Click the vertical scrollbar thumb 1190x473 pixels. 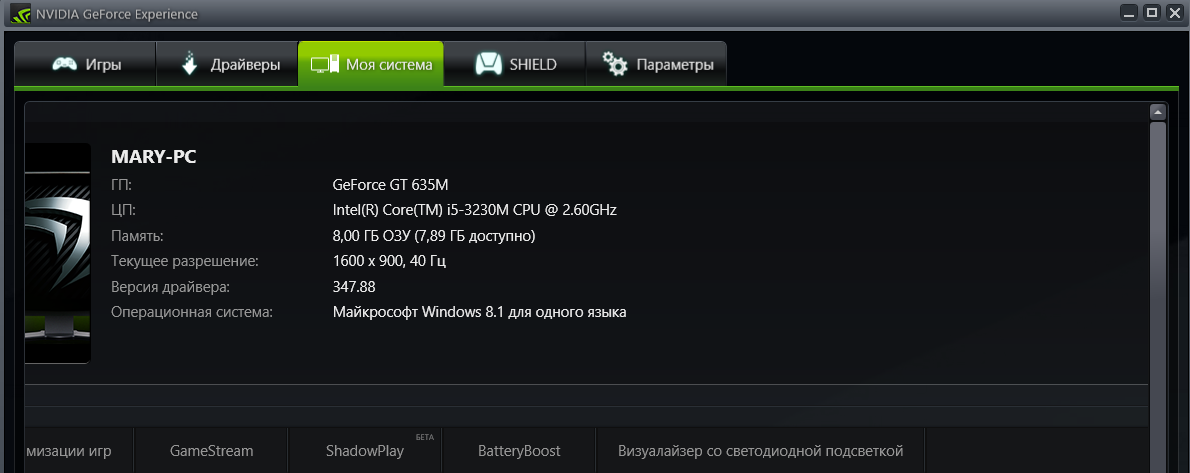[x=1157, y=296]
